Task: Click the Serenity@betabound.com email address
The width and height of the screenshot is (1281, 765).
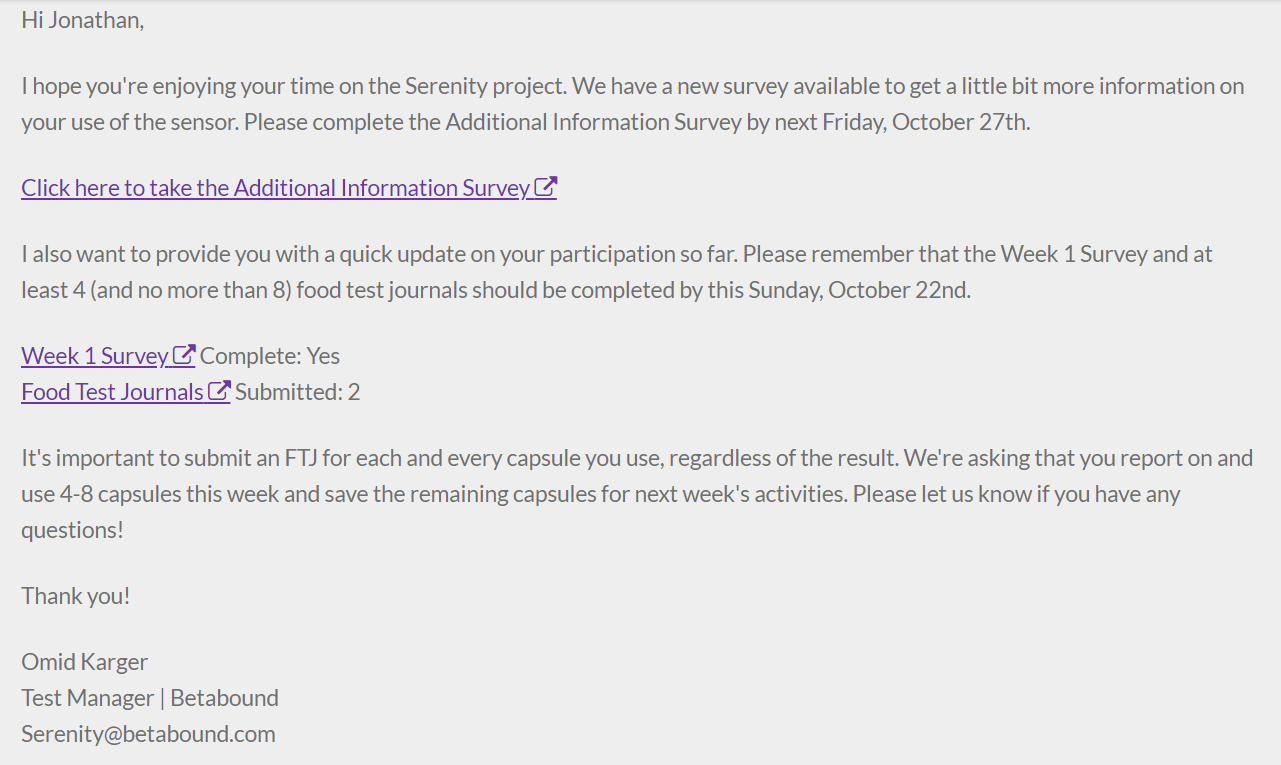Action: click(x=148, y=734)
